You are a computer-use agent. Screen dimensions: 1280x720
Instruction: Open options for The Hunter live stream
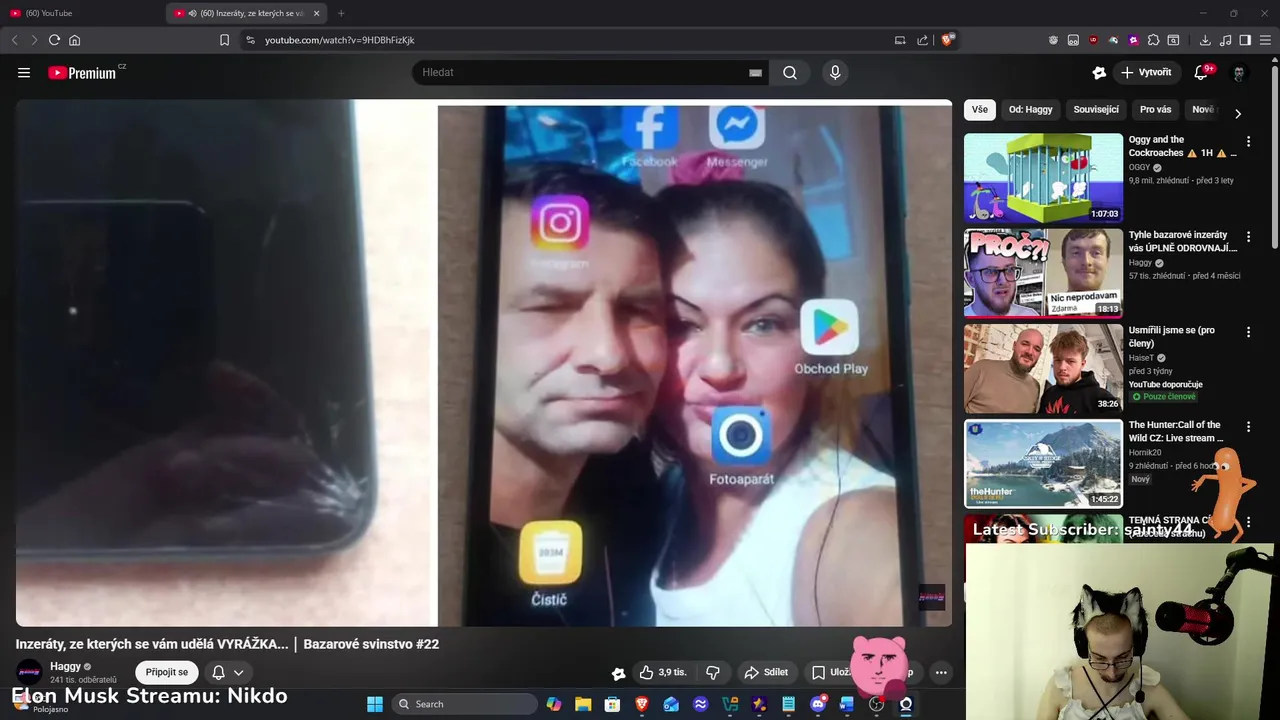1248,427
